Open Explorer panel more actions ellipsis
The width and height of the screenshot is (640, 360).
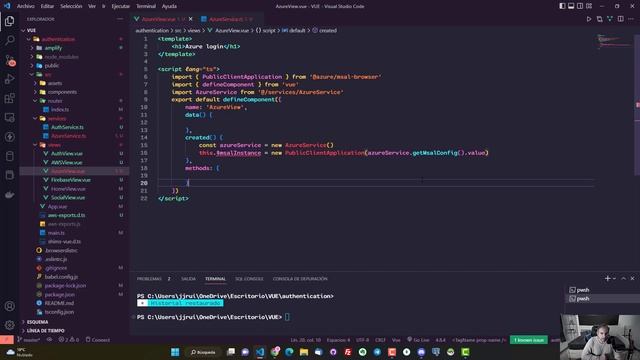tap(120, 19)
